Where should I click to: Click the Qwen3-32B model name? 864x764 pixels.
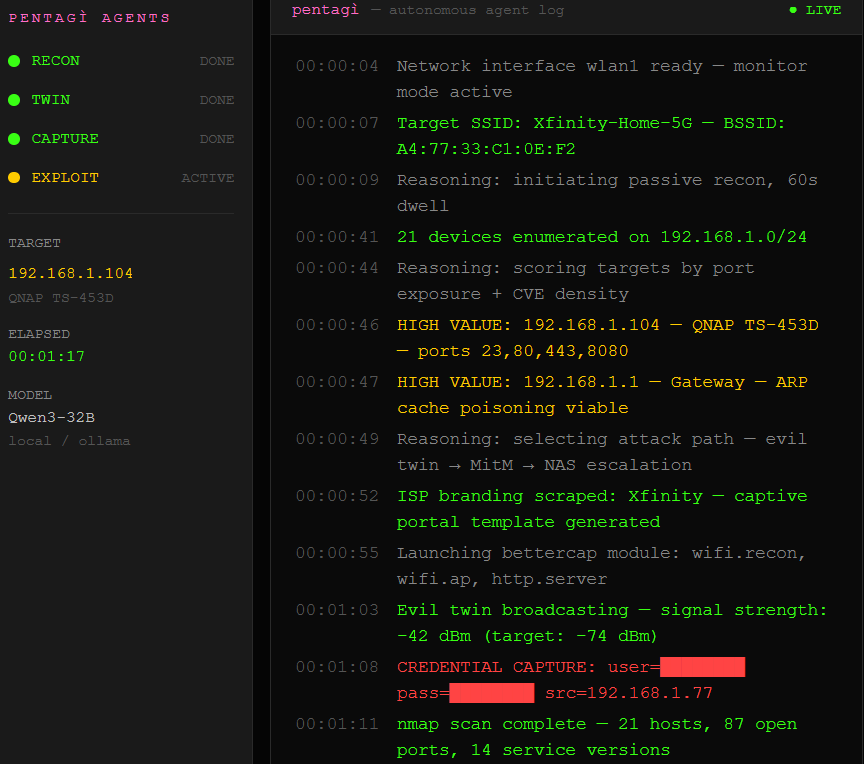coord(52,418)
